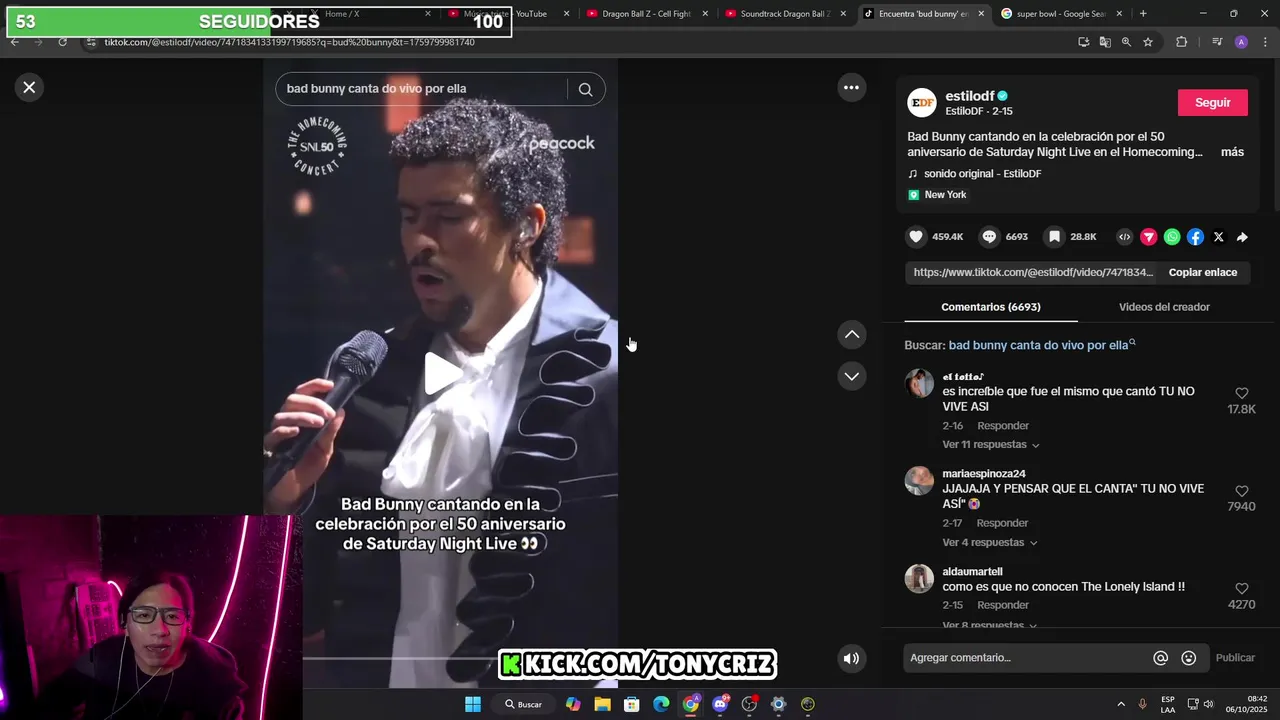Viewport: 1280px width, 720px height.
Task: Go to next video with down arrow
Action: [851, 376]
